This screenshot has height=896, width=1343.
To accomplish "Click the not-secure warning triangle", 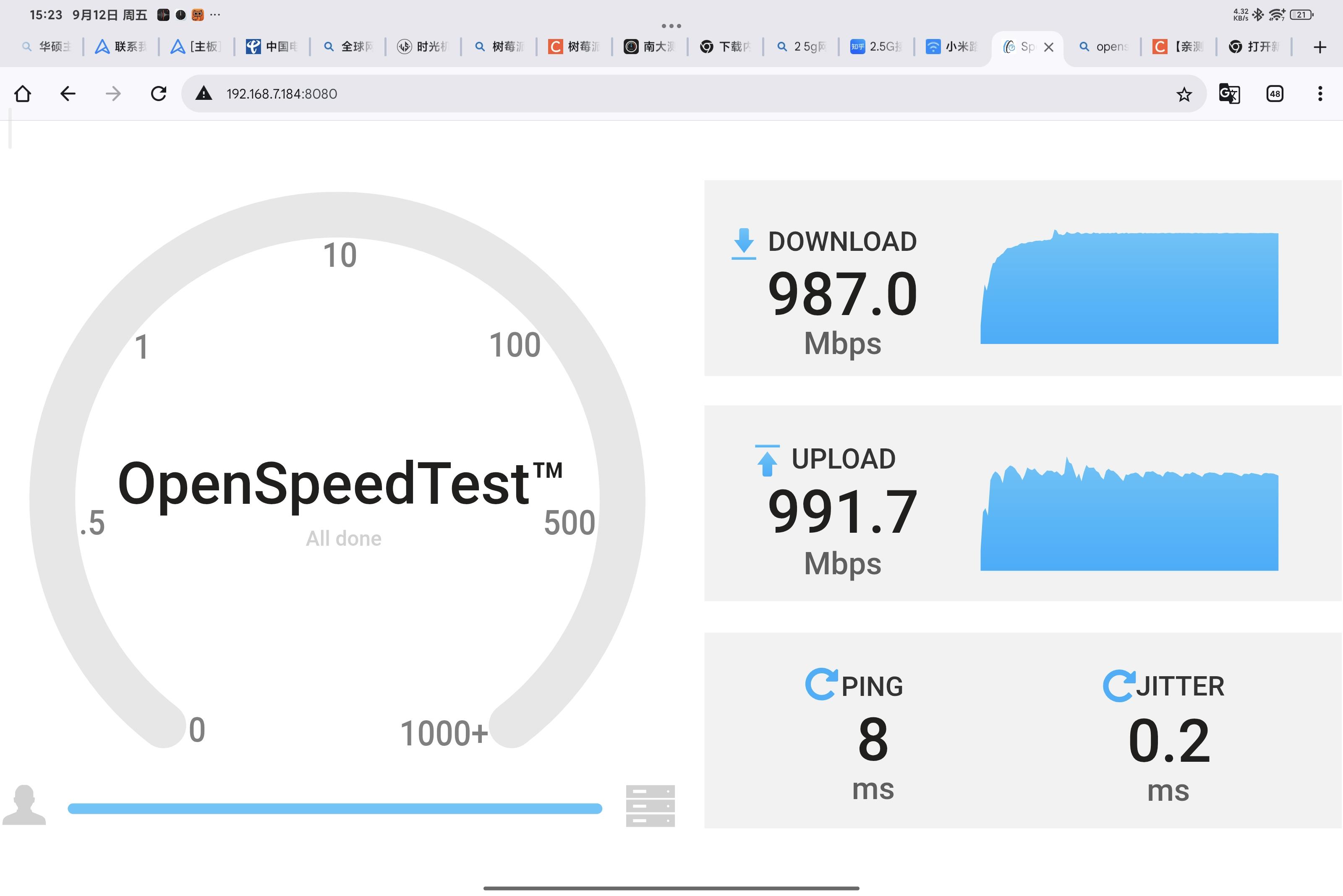I will point(204,94).
